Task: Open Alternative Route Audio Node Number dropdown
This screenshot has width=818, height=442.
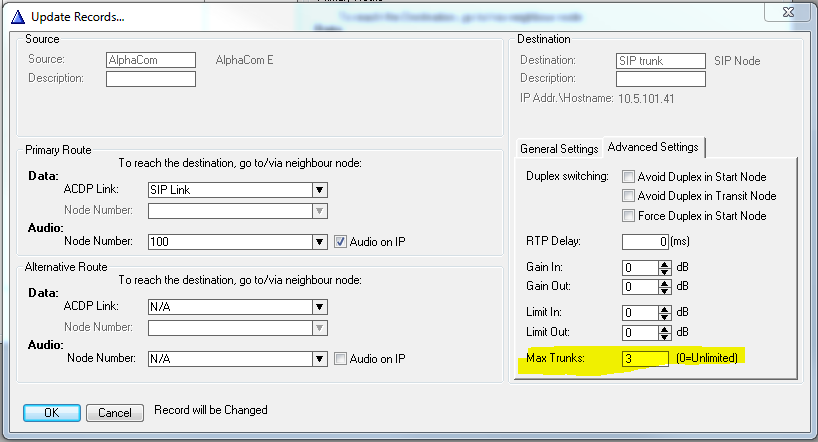Action: (x=320, y=359)
